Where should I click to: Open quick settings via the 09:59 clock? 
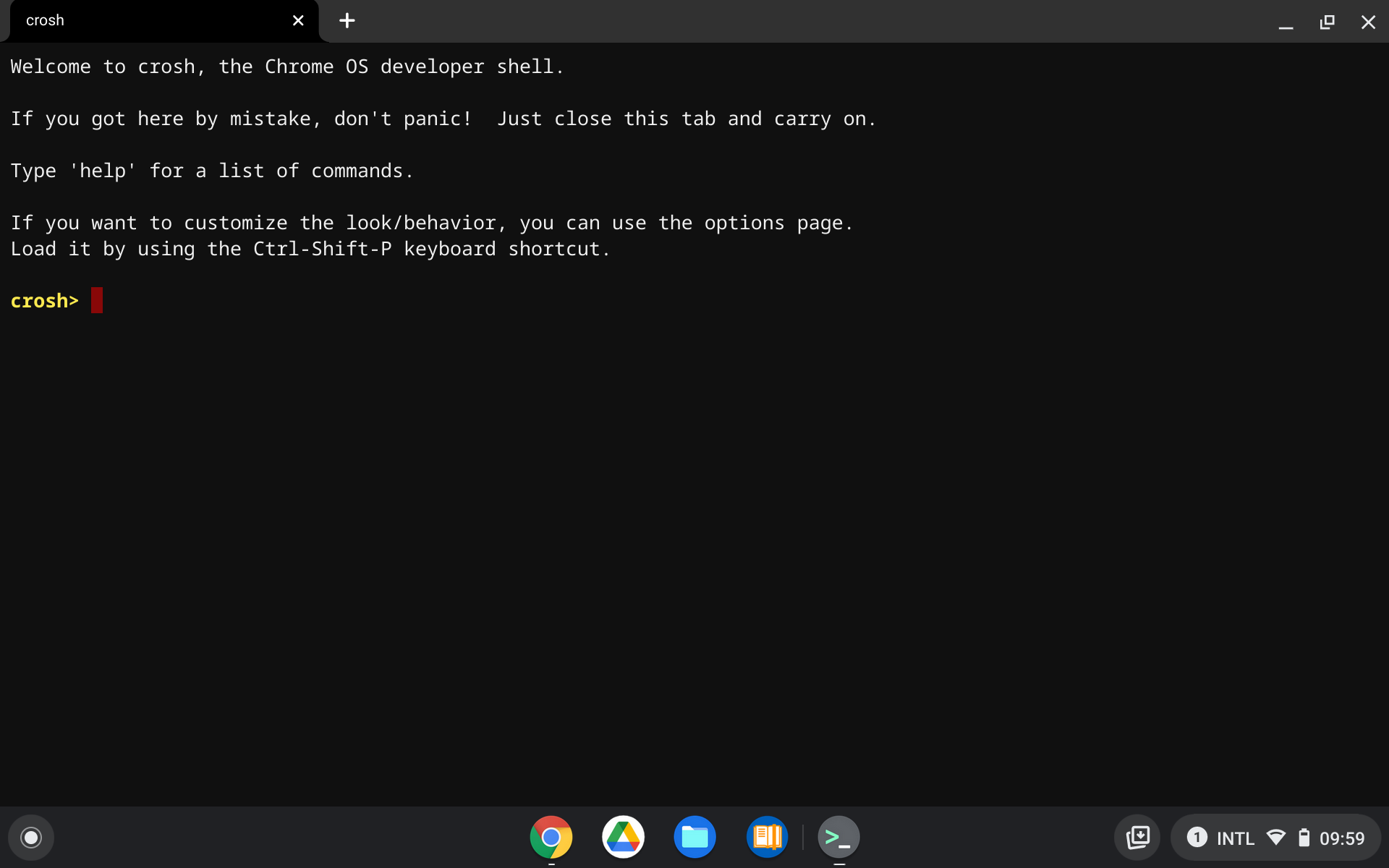point(1342,838)
